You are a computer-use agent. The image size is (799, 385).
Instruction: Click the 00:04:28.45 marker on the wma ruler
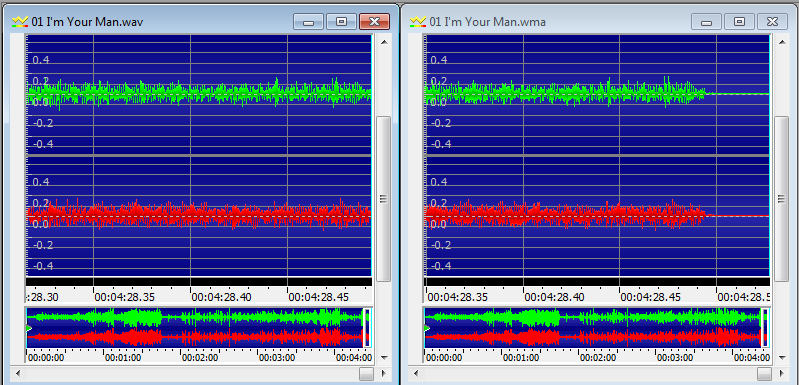point(651,296)
